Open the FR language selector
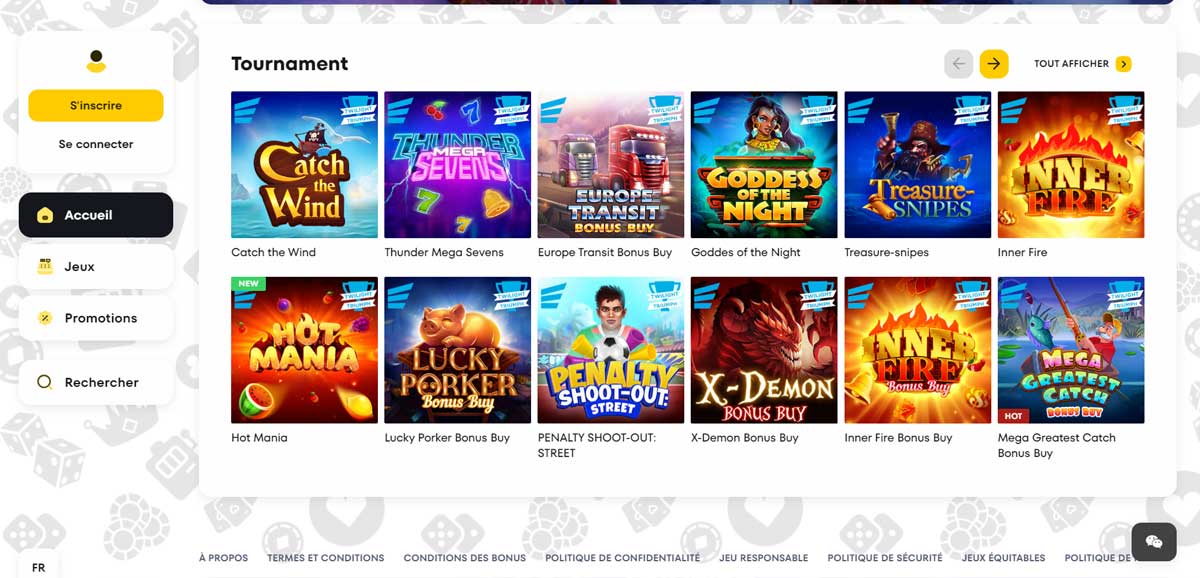 pyautogui.click(x=38, y=567)
